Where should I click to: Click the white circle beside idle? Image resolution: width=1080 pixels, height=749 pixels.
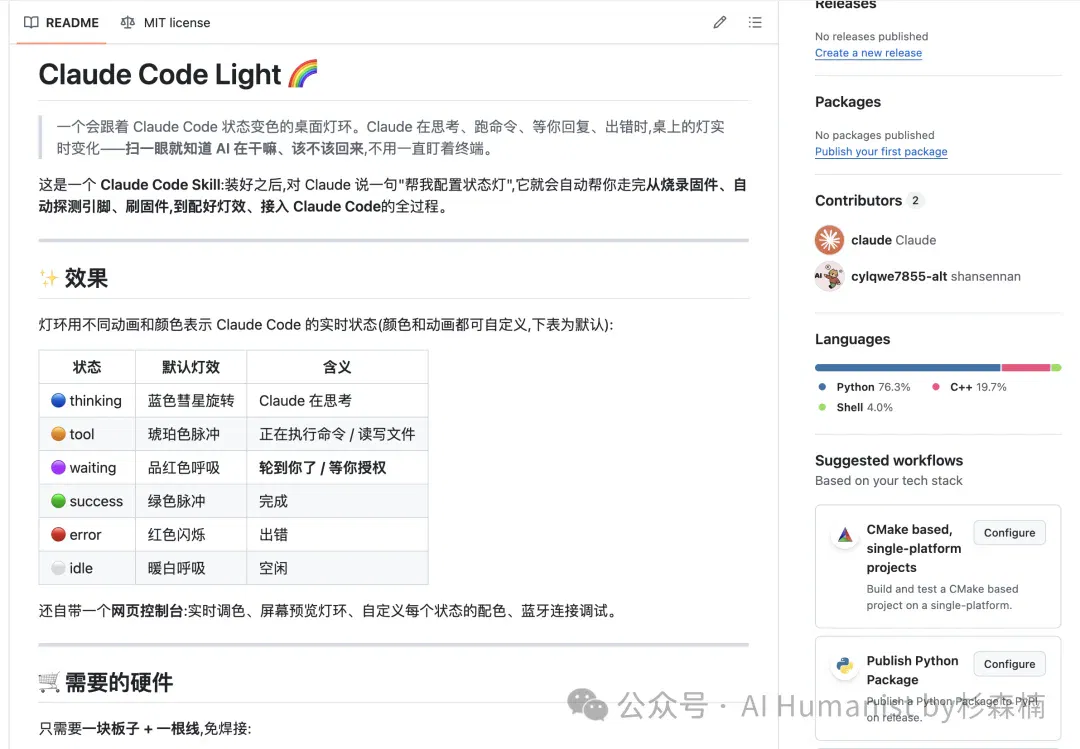(x=59, y=568)
